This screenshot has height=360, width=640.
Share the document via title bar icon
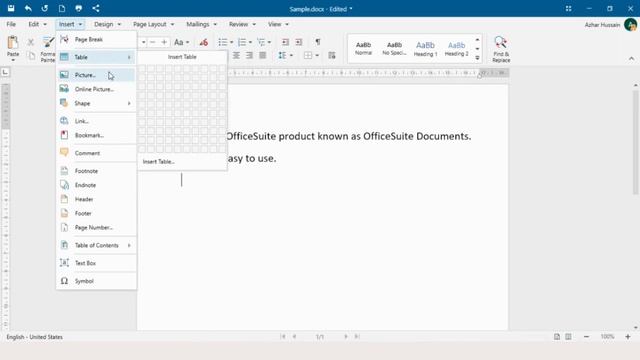click(x=96, y=8)
